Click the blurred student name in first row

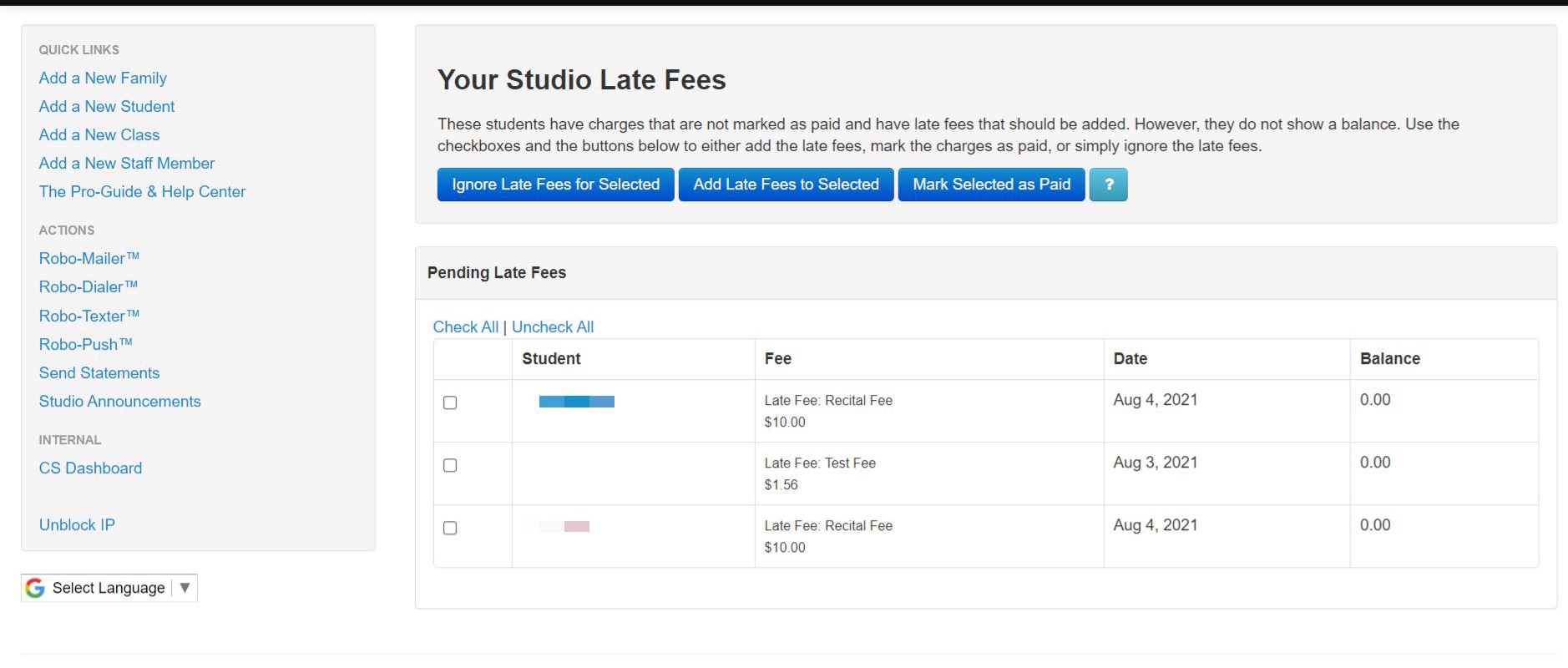pos(576,402)
